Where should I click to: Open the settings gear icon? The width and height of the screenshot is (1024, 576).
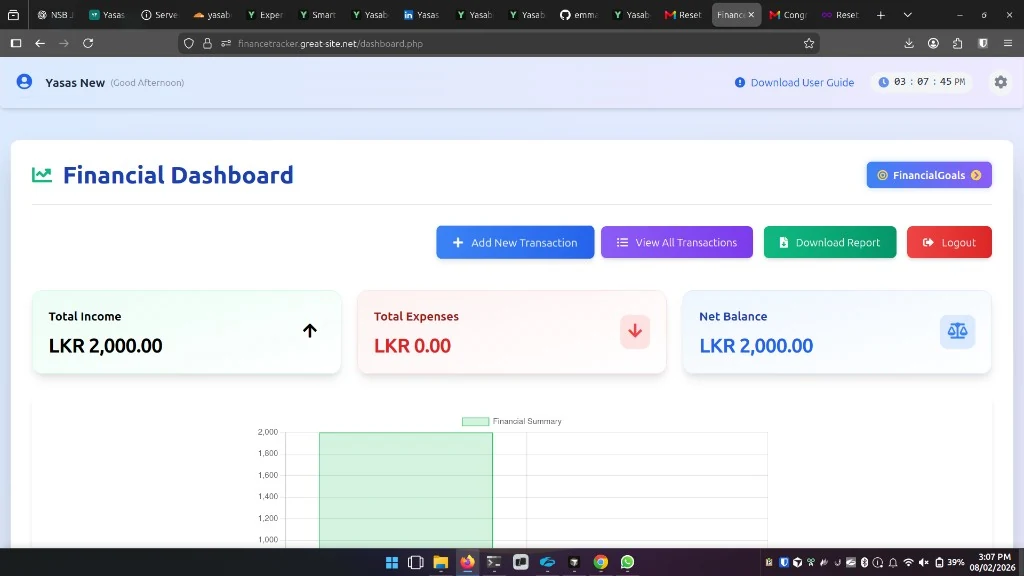coord(1000,82)
